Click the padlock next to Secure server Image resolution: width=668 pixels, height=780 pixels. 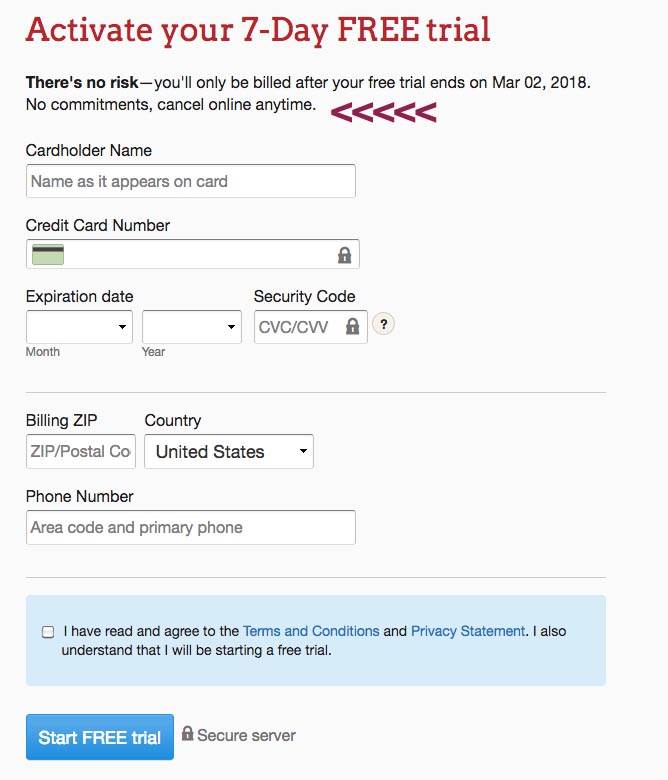[187, 734]
